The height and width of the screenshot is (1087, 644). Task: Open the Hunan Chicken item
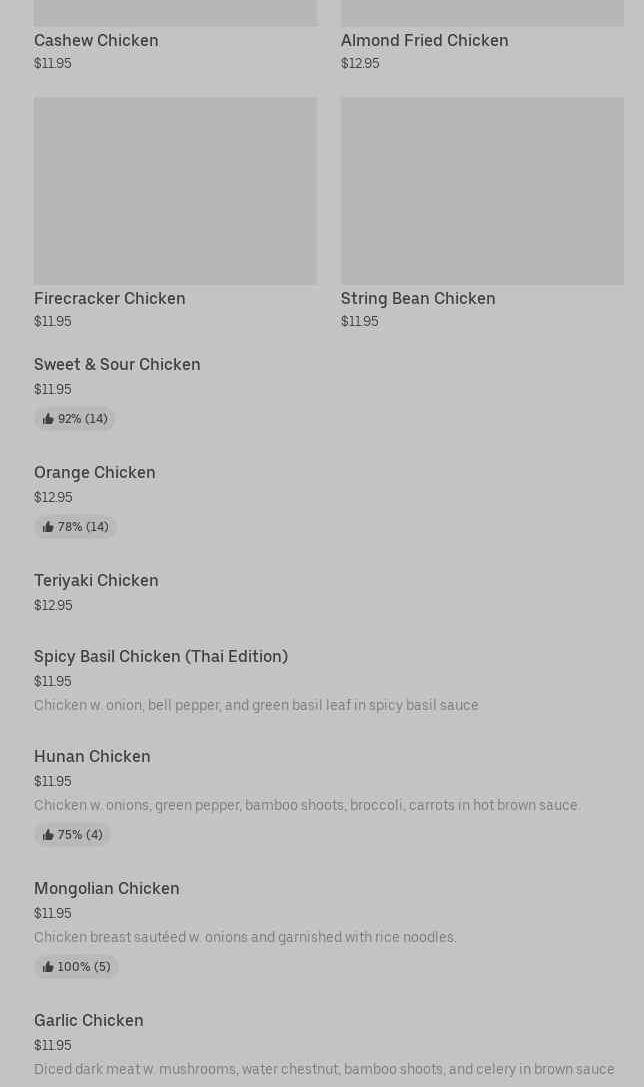[x=92, y=756]
